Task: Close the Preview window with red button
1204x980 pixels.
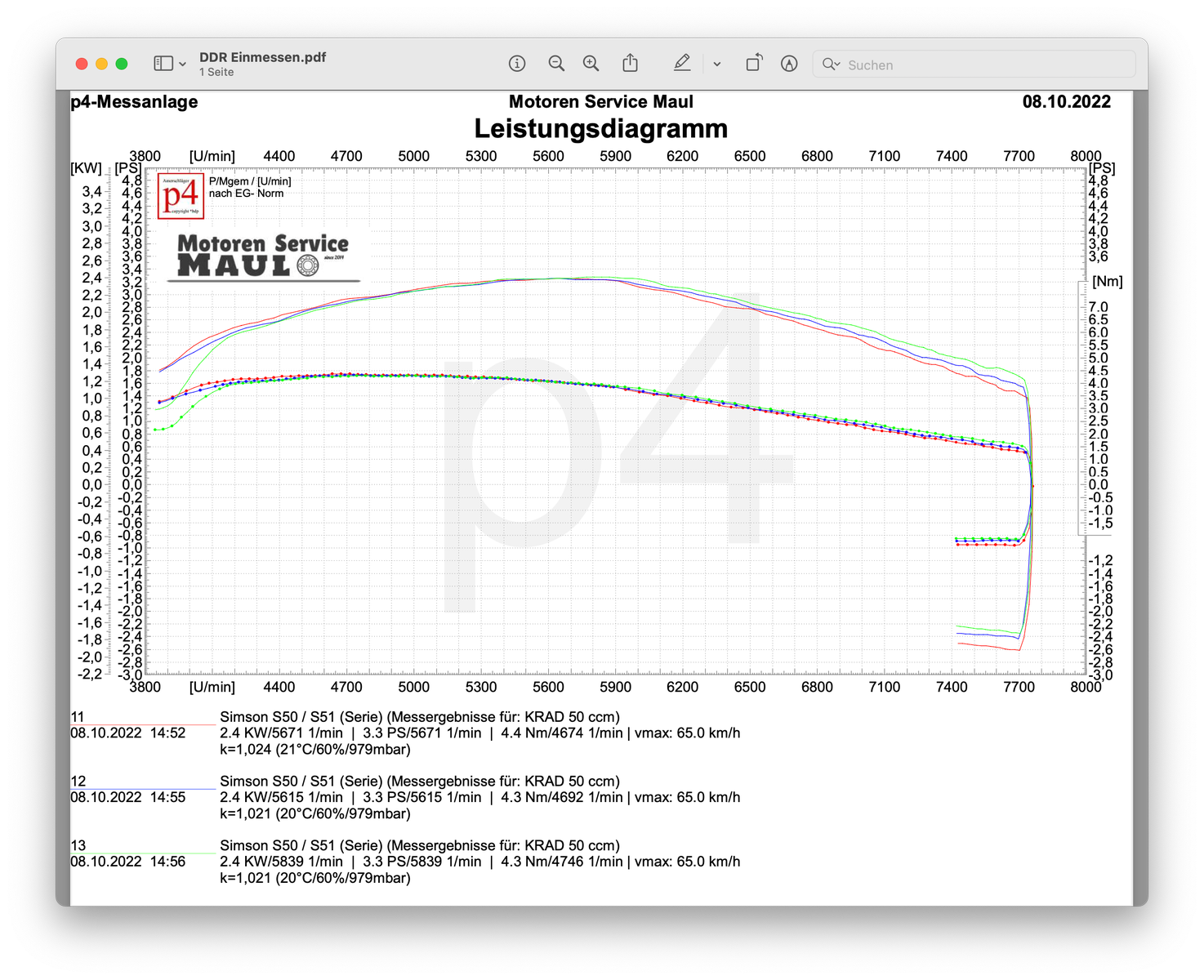Action: tap(82, 64)
